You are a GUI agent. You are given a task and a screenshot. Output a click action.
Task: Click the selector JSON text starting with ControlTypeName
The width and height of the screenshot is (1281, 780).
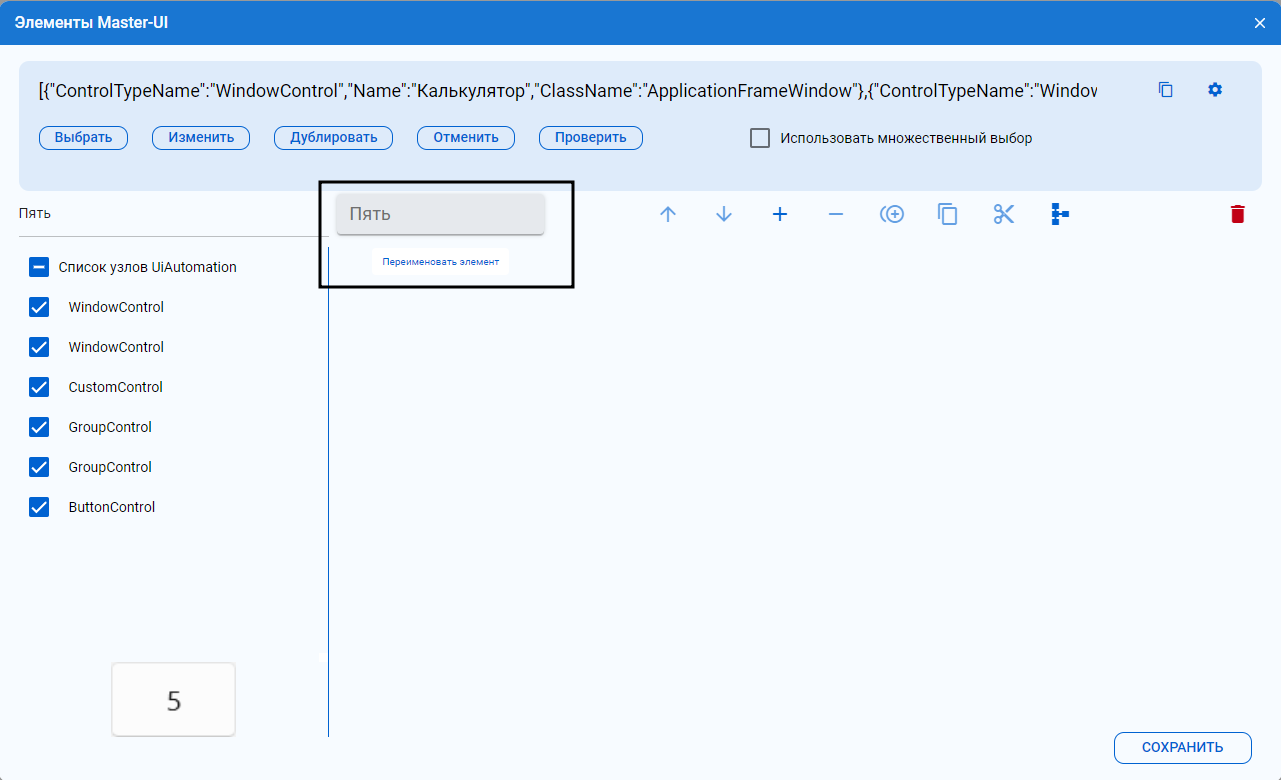568,91
